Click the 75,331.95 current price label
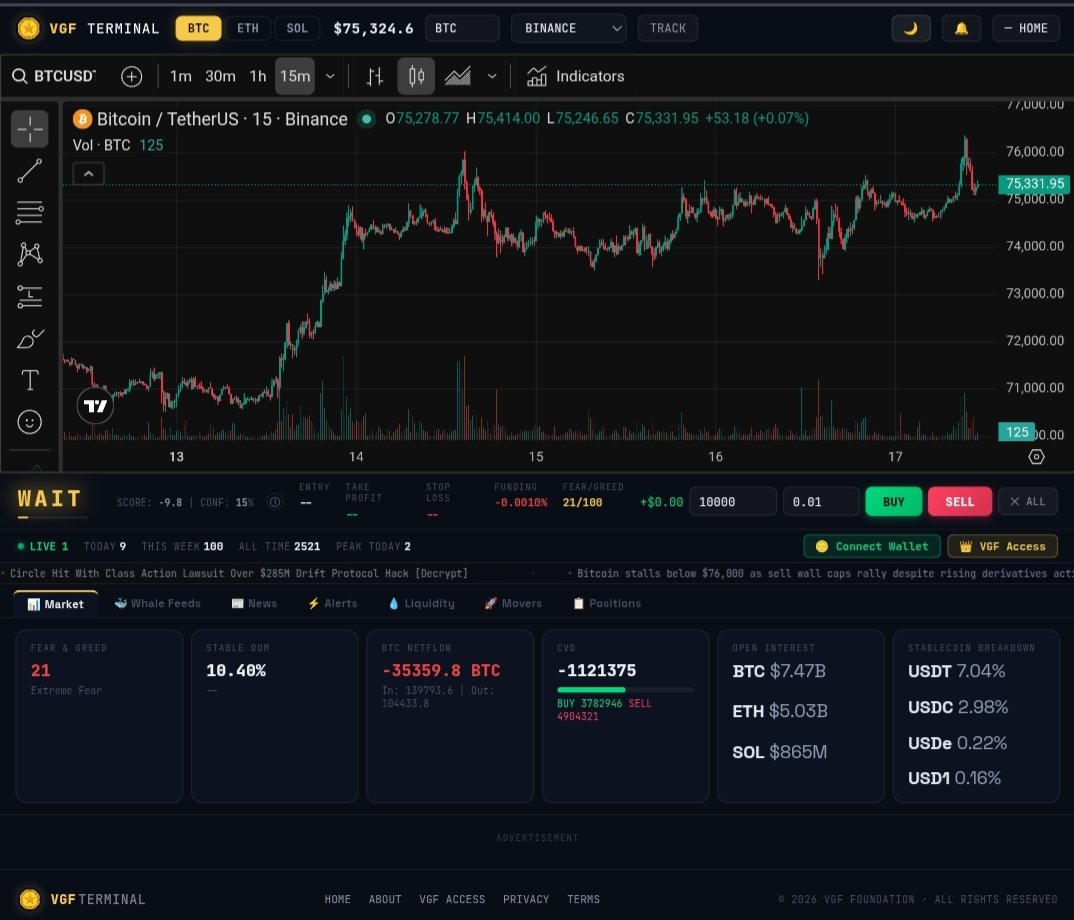 1034,184
